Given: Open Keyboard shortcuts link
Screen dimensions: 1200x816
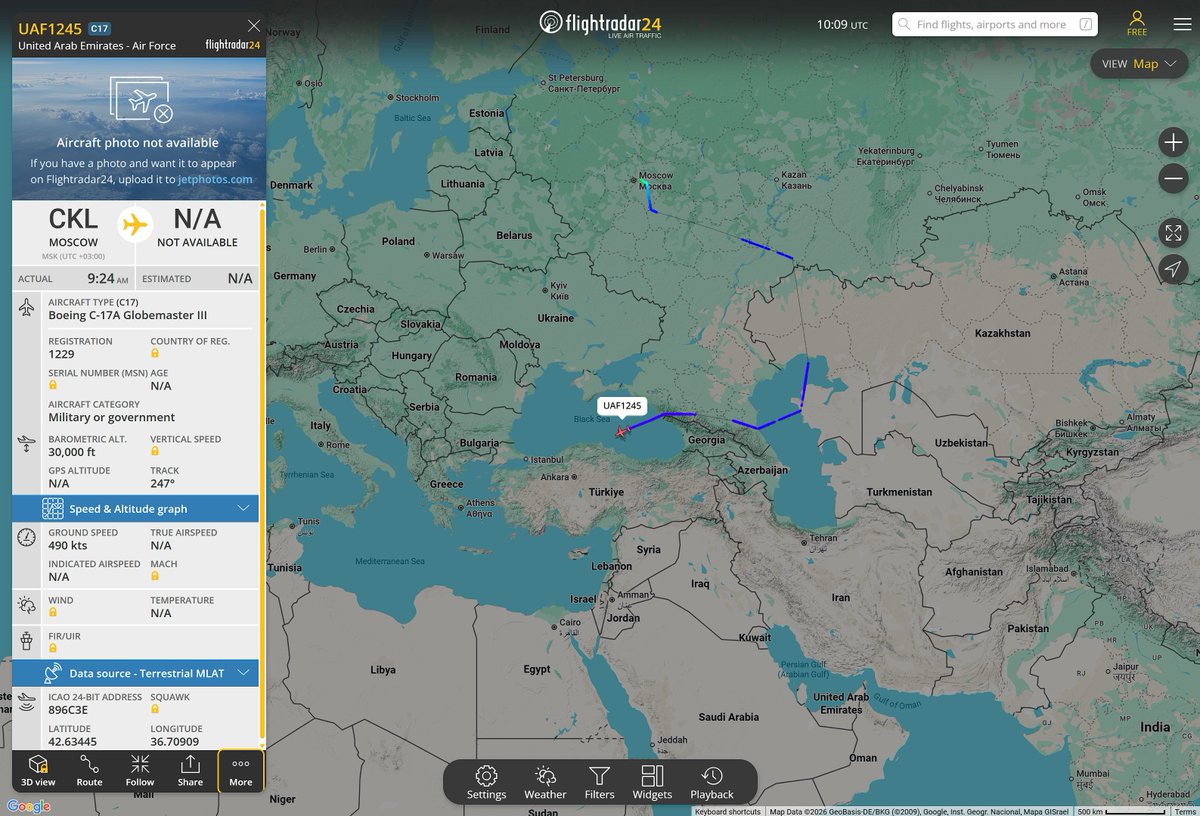Looking at the screenshot, I should pyautogui.click(x=727, y=811).
